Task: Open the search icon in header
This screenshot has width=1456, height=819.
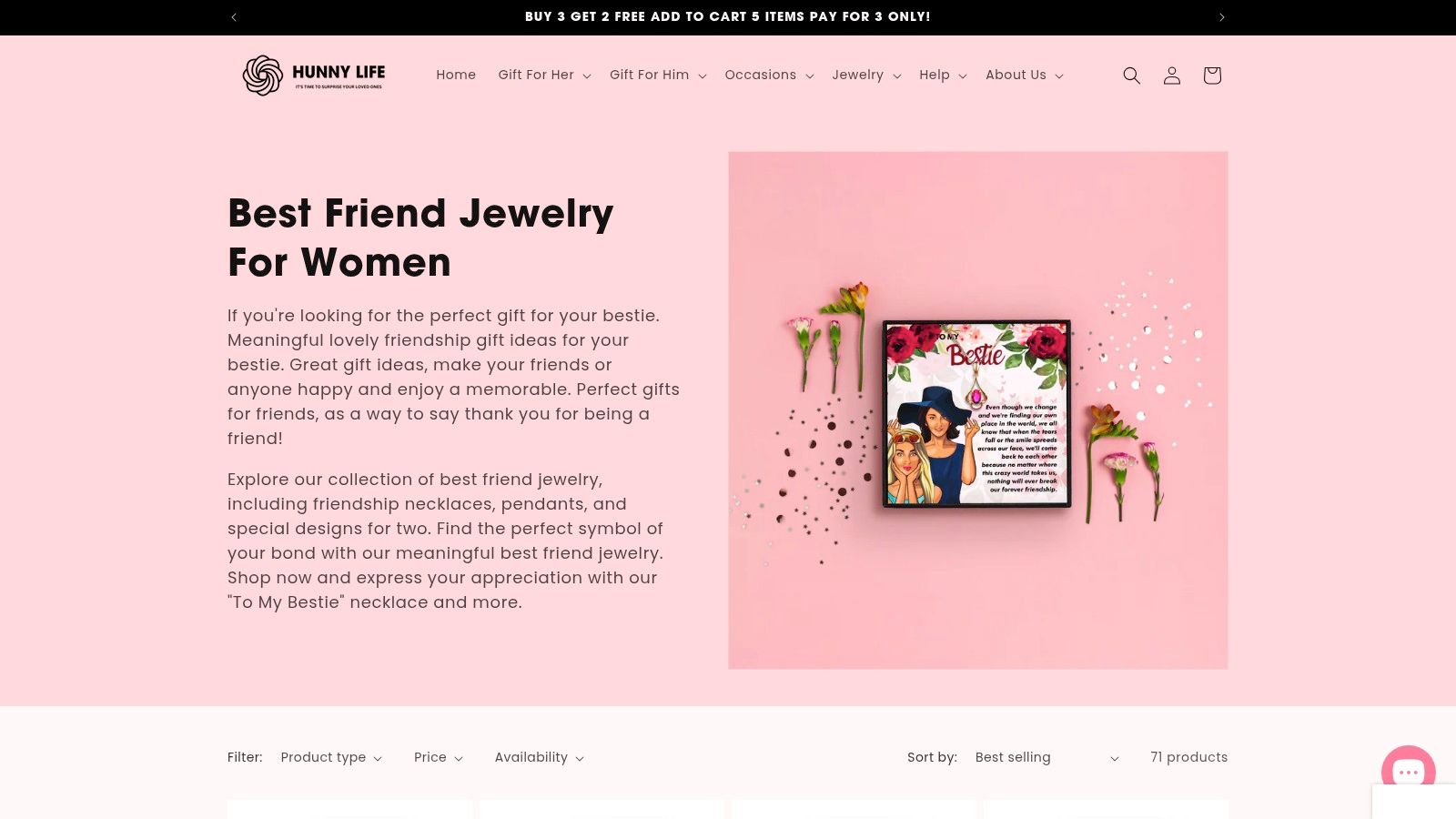Action: (x=1131, y=76)
